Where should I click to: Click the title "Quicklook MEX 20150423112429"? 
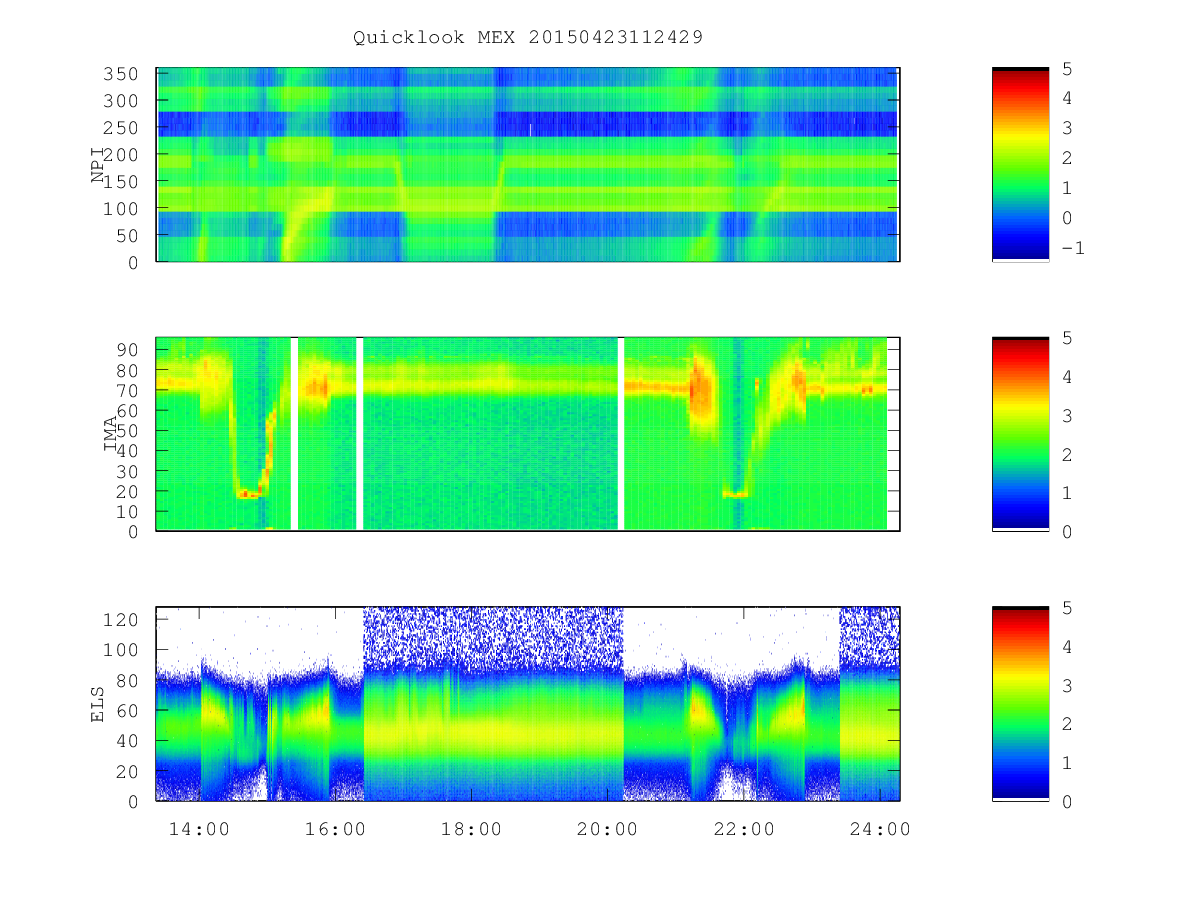(x=527, y=37)
